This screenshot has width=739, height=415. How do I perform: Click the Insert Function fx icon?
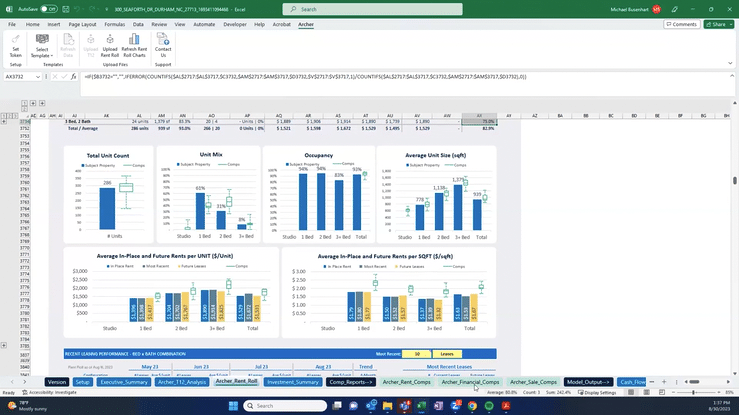[x=74, y=76]
